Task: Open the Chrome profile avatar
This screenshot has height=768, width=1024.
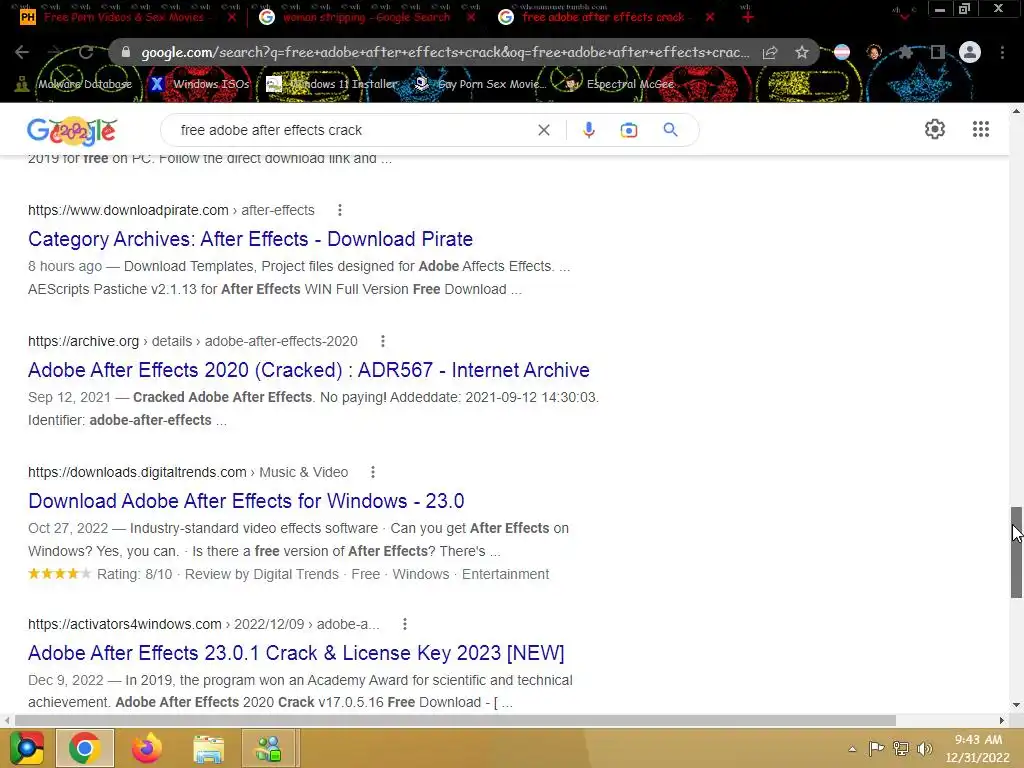Action: click(970, 52)
